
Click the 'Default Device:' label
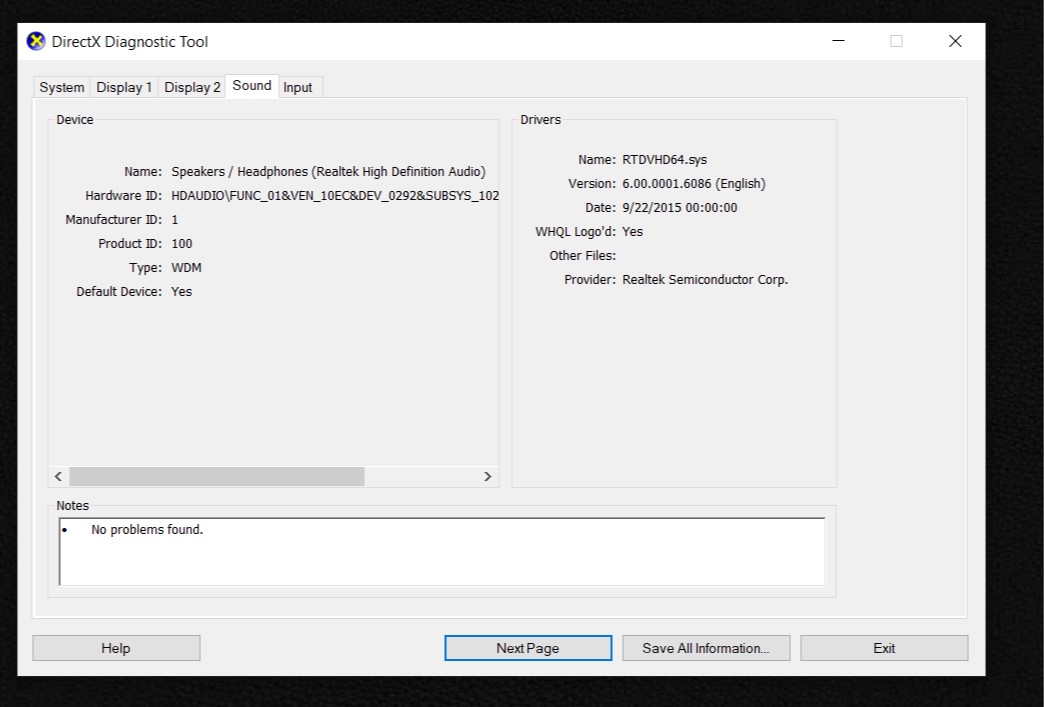pos(119,292)
